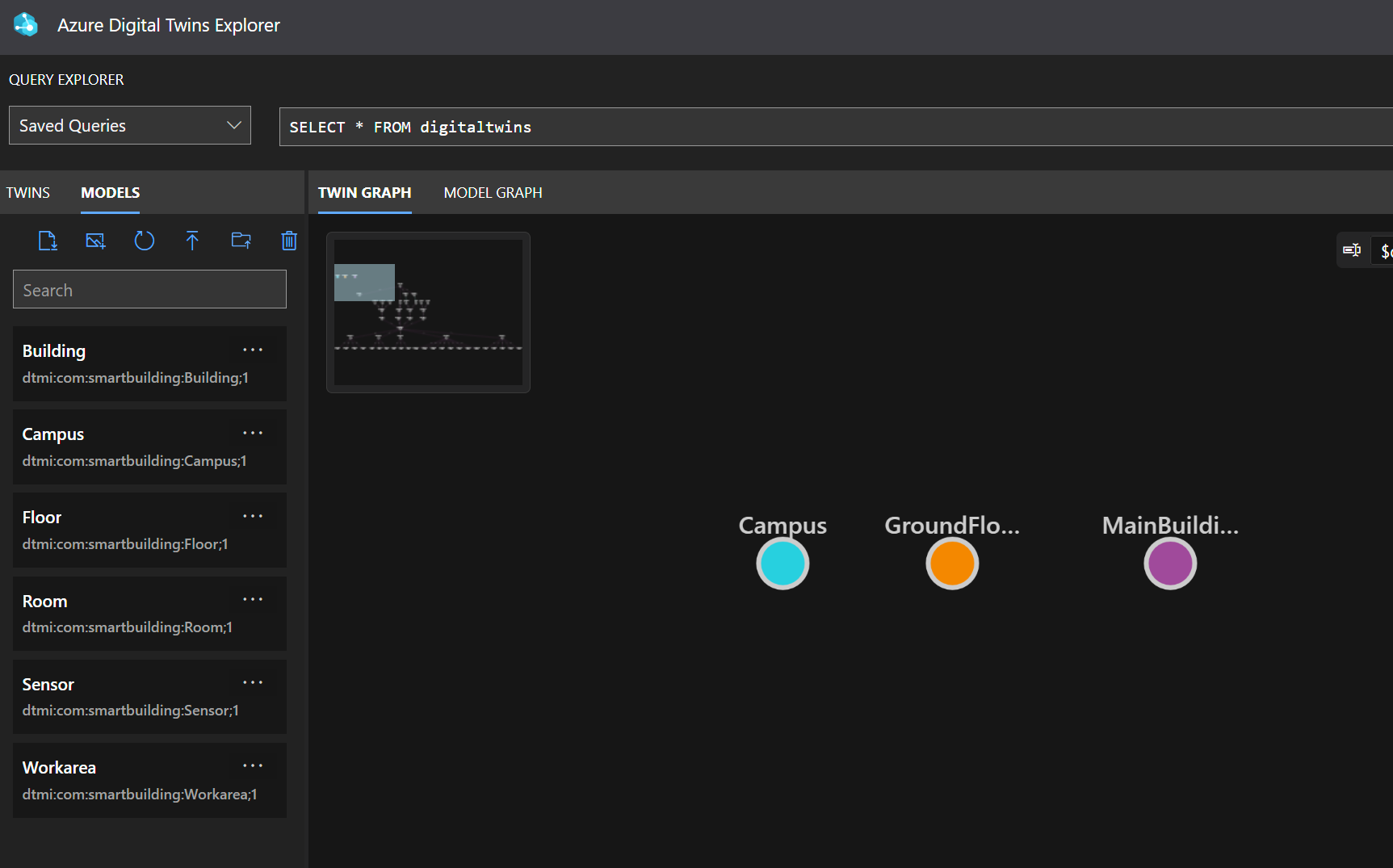
Task: Click the query text box
Action: [836, 127]
